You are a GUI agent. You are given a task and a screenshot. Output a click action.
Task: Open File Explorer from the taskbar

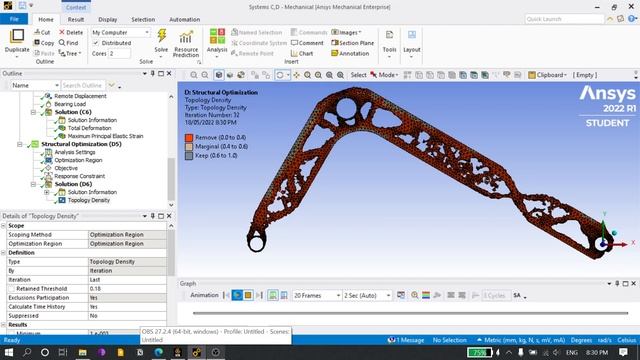coord(82,352)
